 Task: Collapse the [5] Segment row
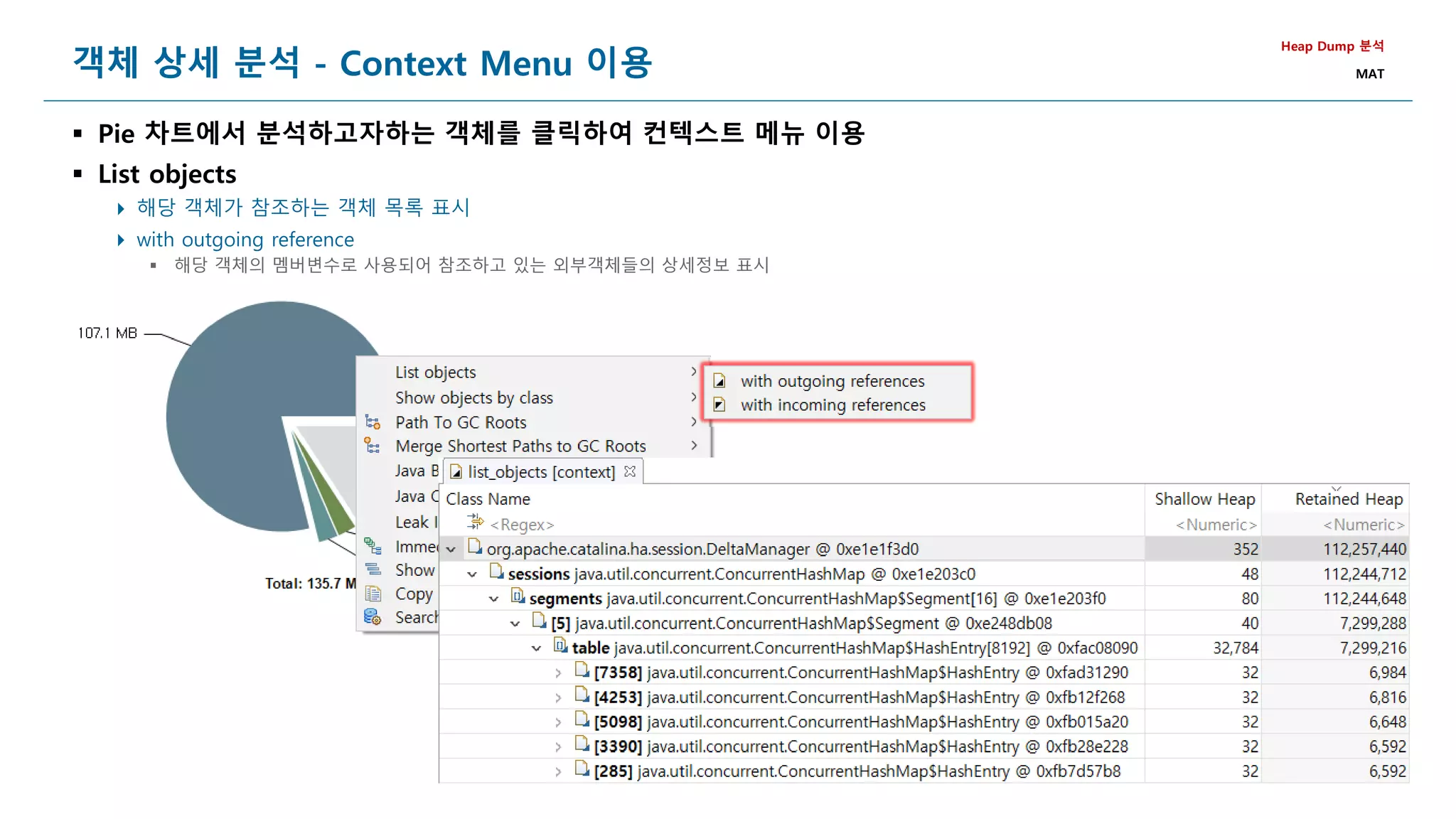[515, 624]
